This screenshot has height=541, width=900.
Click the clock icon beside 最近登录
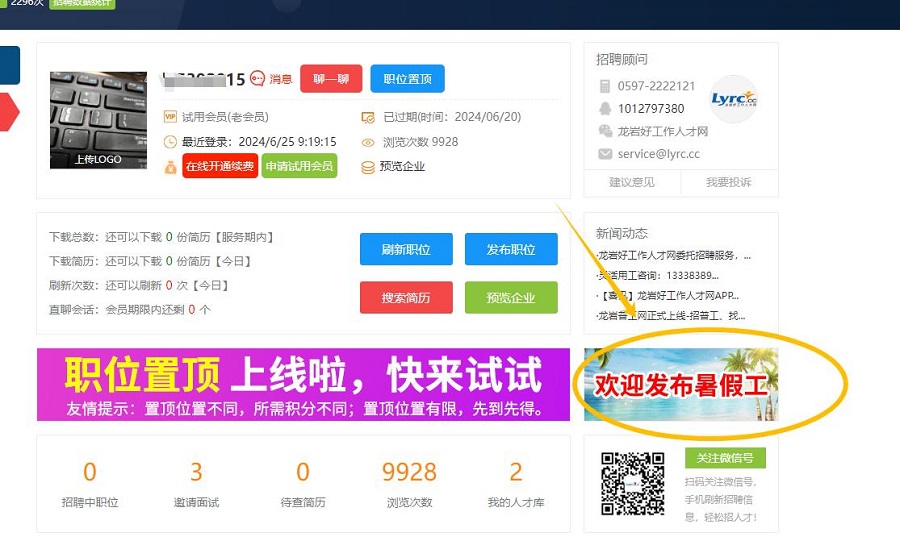[x=170, y=142]
